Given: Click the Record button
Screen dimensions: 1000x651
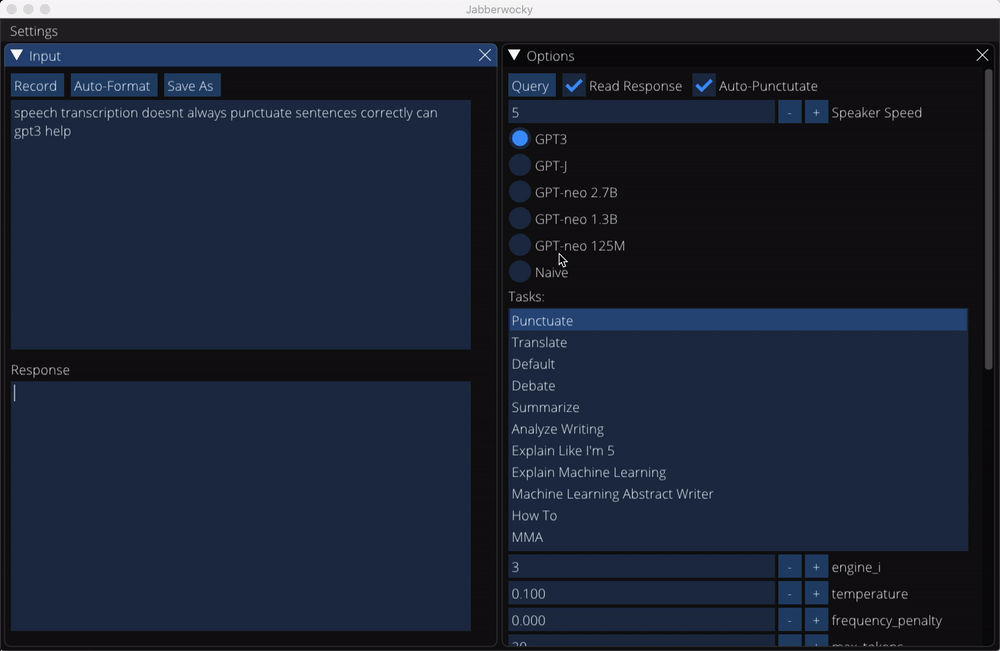Looking at the screenshot, I should (36, 85).
